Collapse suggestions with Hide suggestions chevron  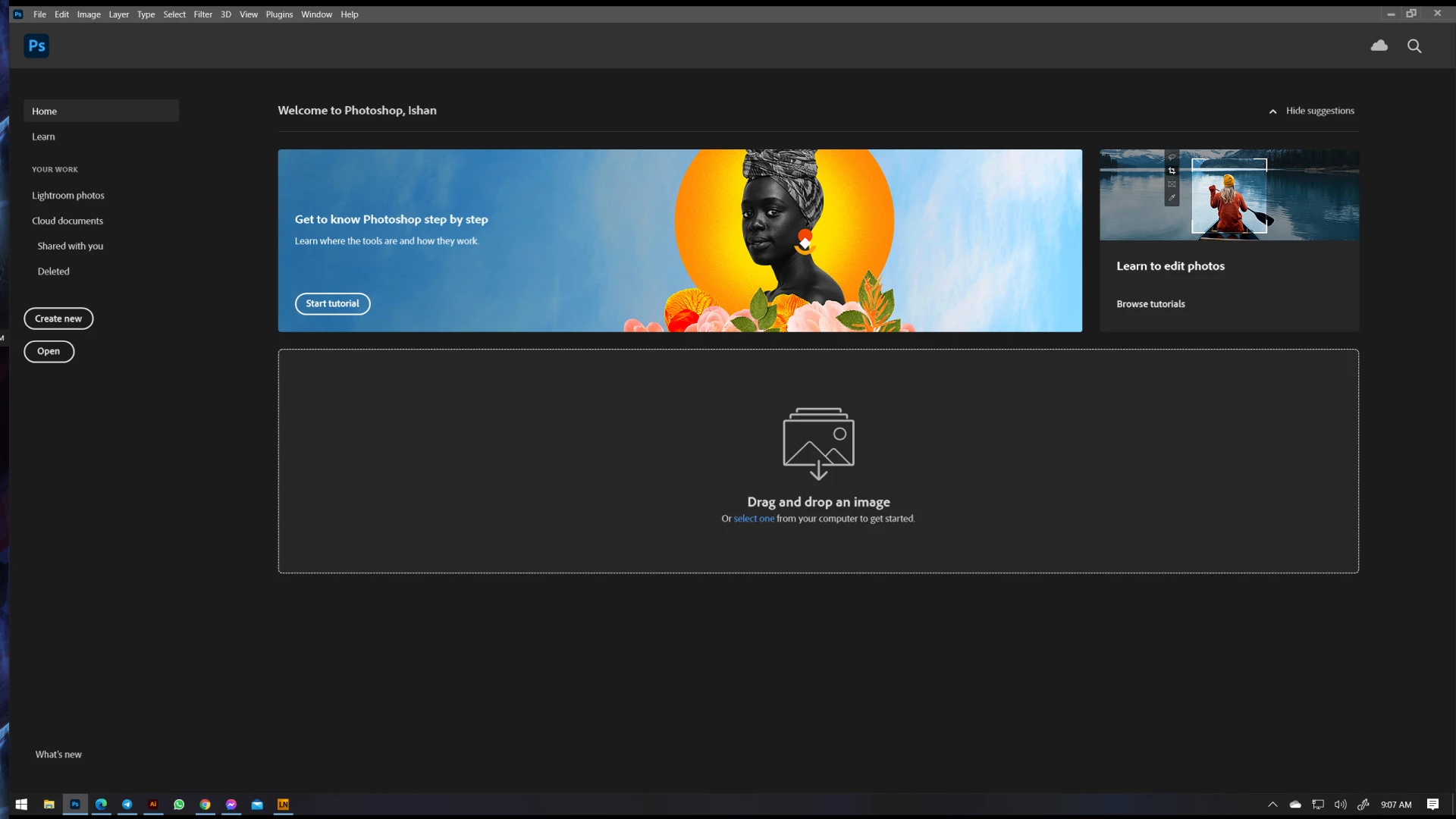point(1272,111)
